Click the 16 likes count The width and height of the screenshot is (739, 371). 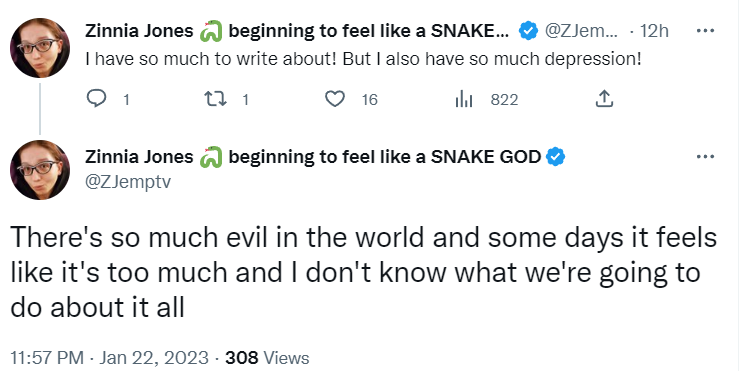370,99
